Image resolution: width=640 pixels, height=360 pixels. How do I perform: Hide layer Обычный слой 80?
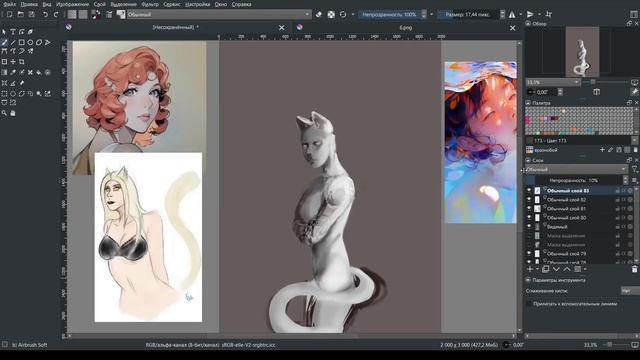(529, 218)
